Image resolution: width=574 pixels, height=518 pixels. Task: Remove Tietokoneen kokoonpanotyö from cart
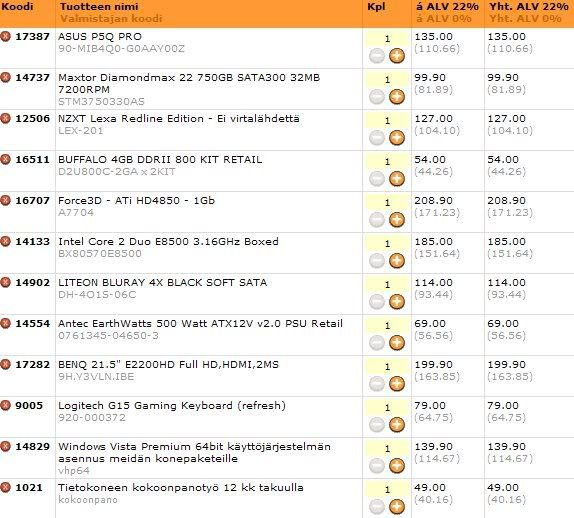pos(5,488)
